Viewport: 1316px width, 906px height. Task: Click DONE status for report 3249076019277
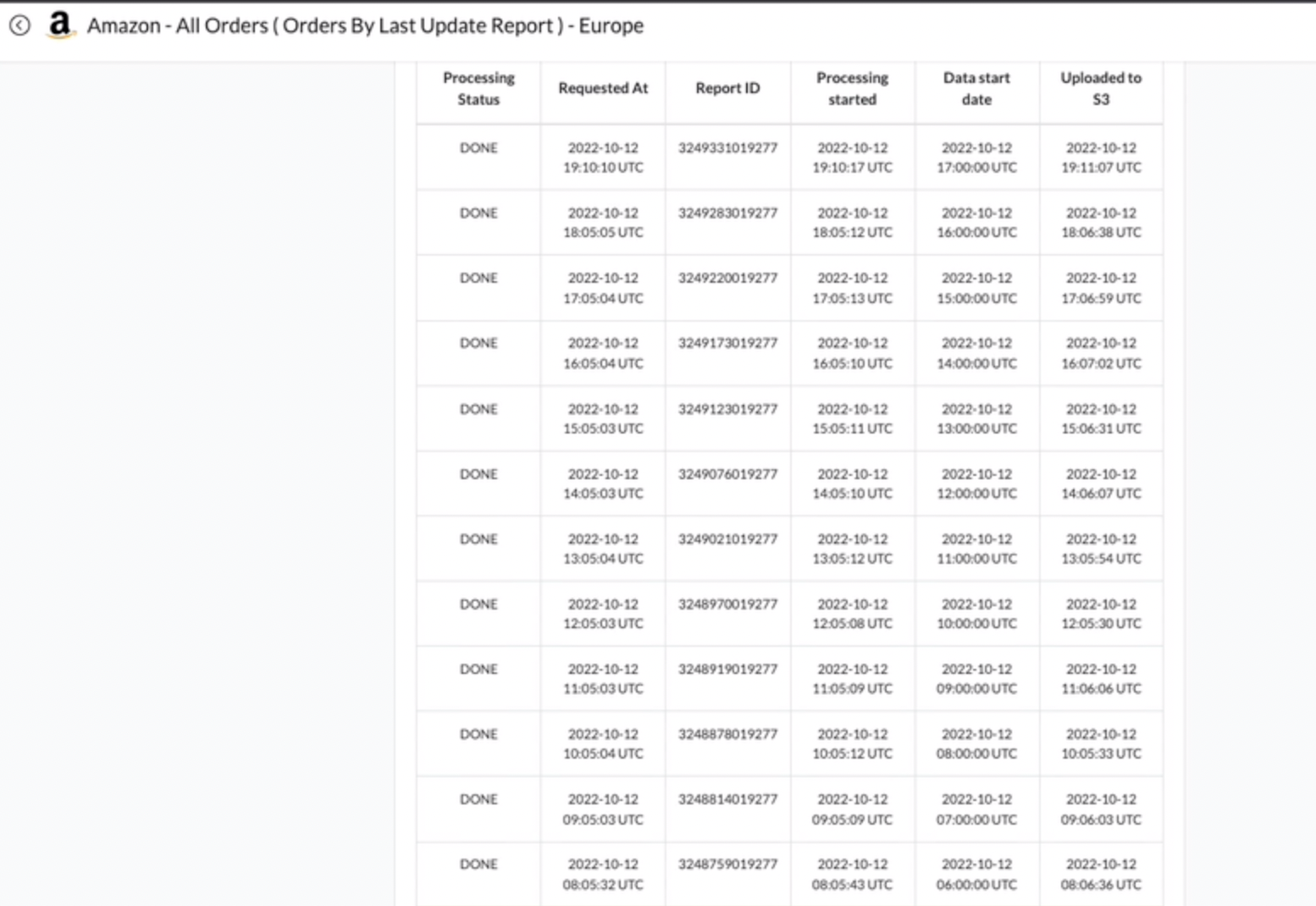tap(478, 474)
